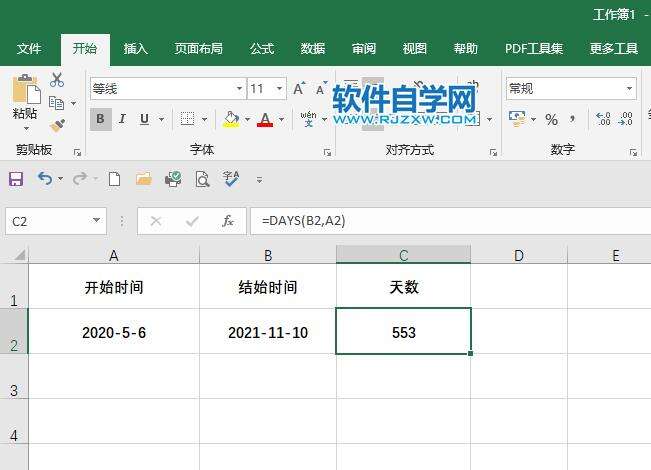Switch to 页面布局 Page Layout tab
651x470 pixels.
click(198, 49)
